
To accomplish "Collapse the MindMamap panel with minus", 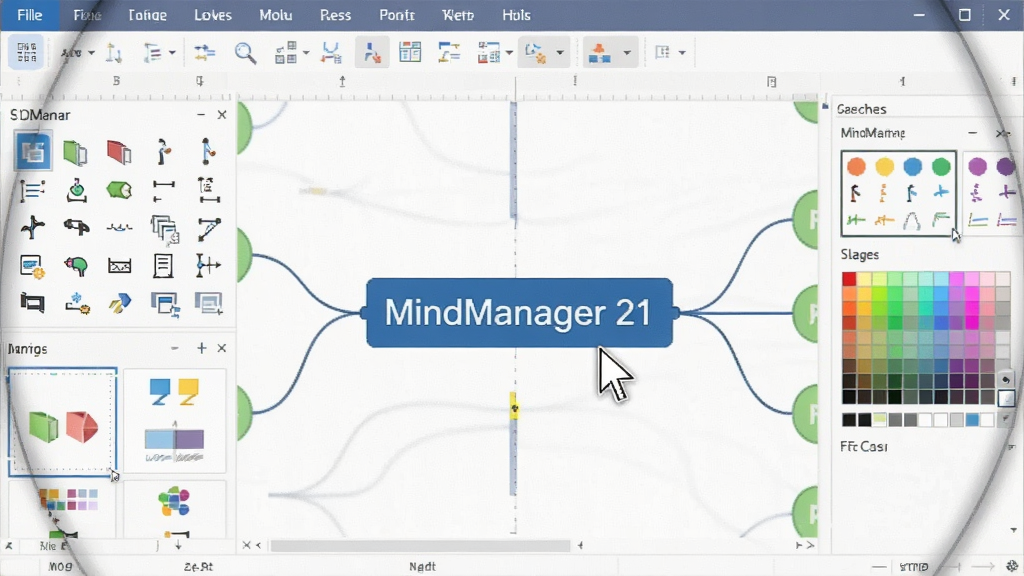I will [972, 133].
